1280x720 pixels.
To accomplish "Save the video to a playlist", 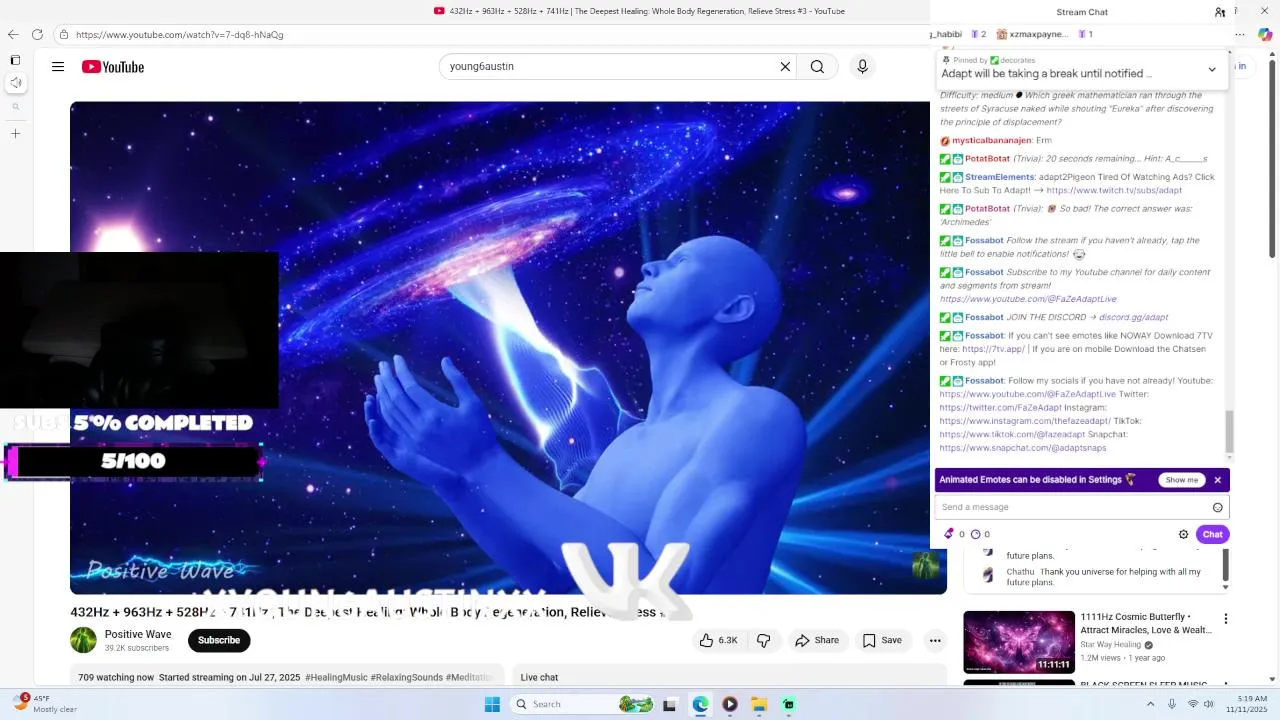I will [x=882, y=640].
